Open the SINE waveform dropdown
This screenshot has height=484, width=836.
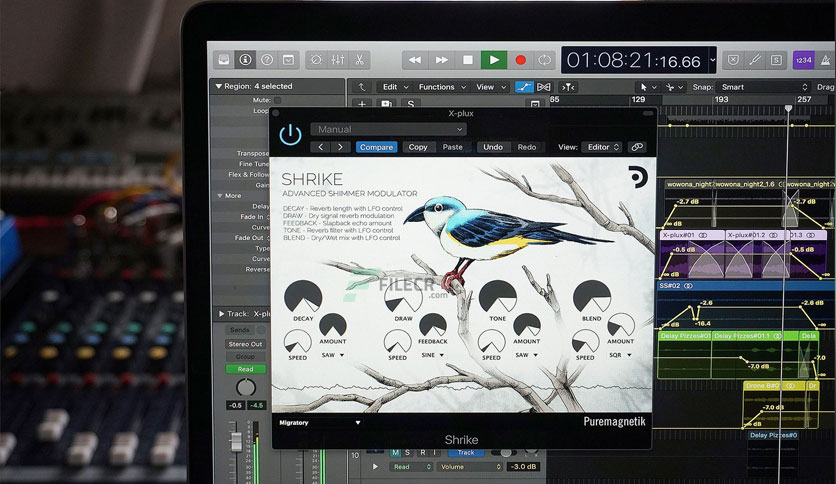coord(432,355)
